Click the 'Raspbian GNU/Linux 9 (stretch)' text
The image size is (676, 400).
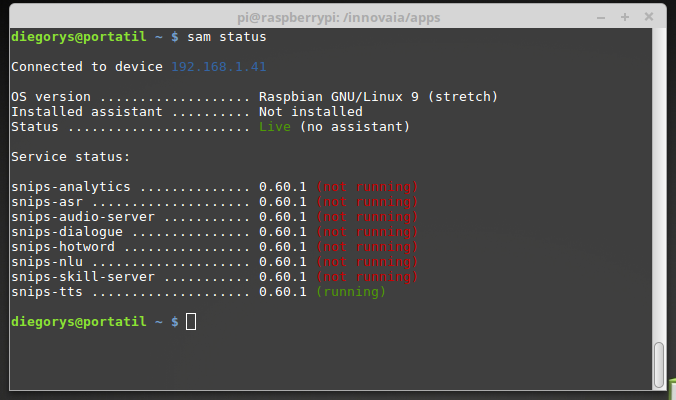tap(378, 97)
